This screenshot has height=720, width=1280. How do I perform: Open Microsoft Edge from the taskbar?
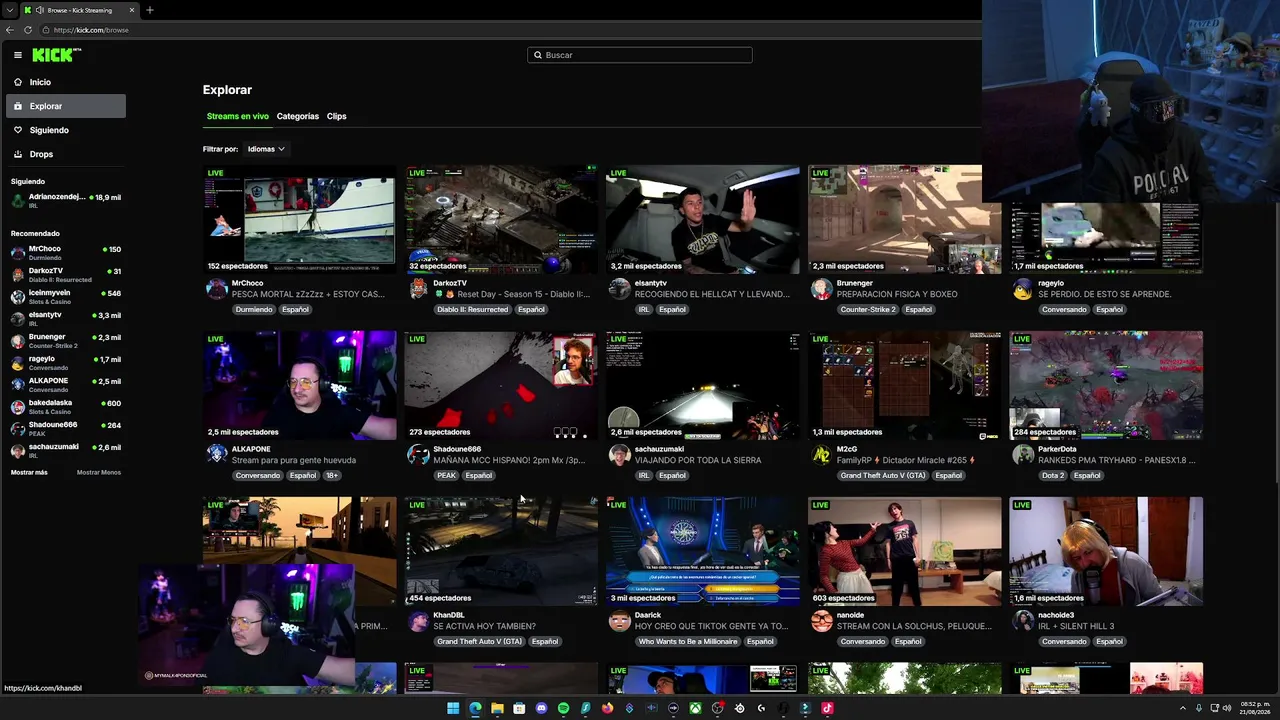click(475, 708)
